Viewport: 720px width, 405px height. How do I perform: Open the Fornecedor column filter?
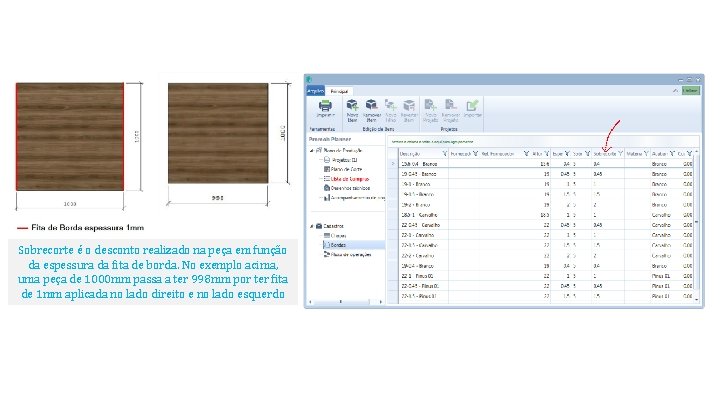click(x=475, y=153)
